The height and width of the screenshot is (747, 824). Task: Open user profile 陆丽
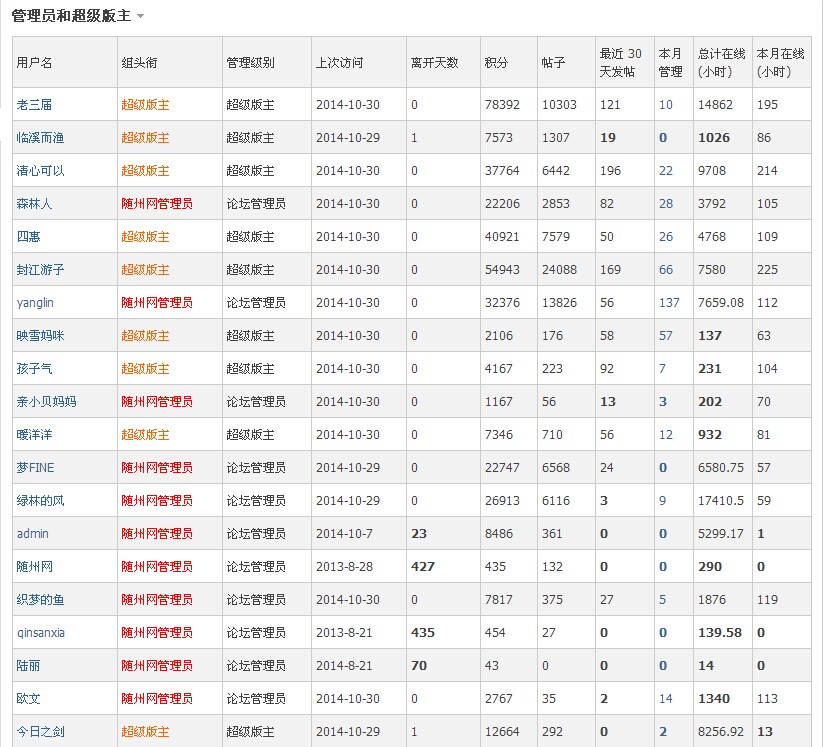28,666
